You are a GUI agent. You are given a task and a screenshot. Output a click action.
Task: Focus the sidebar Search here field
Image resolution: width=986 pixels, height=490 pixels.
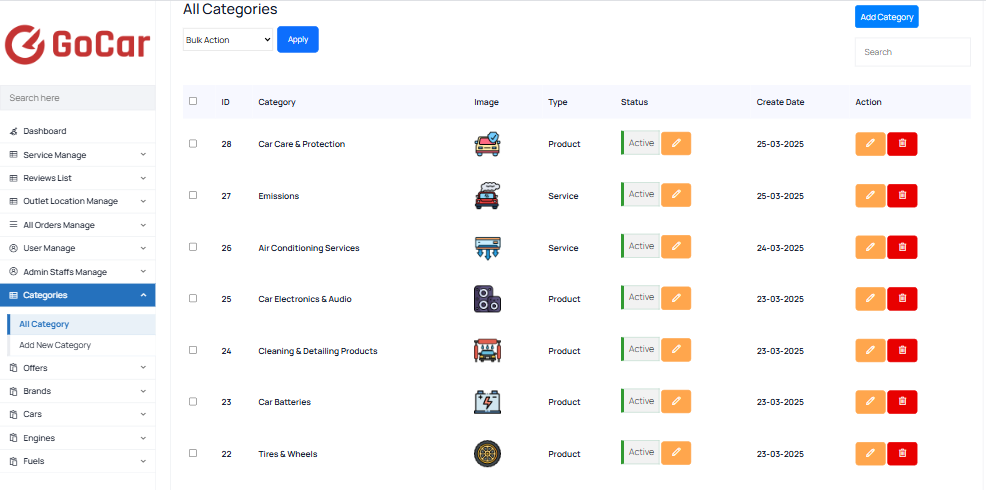77,97
